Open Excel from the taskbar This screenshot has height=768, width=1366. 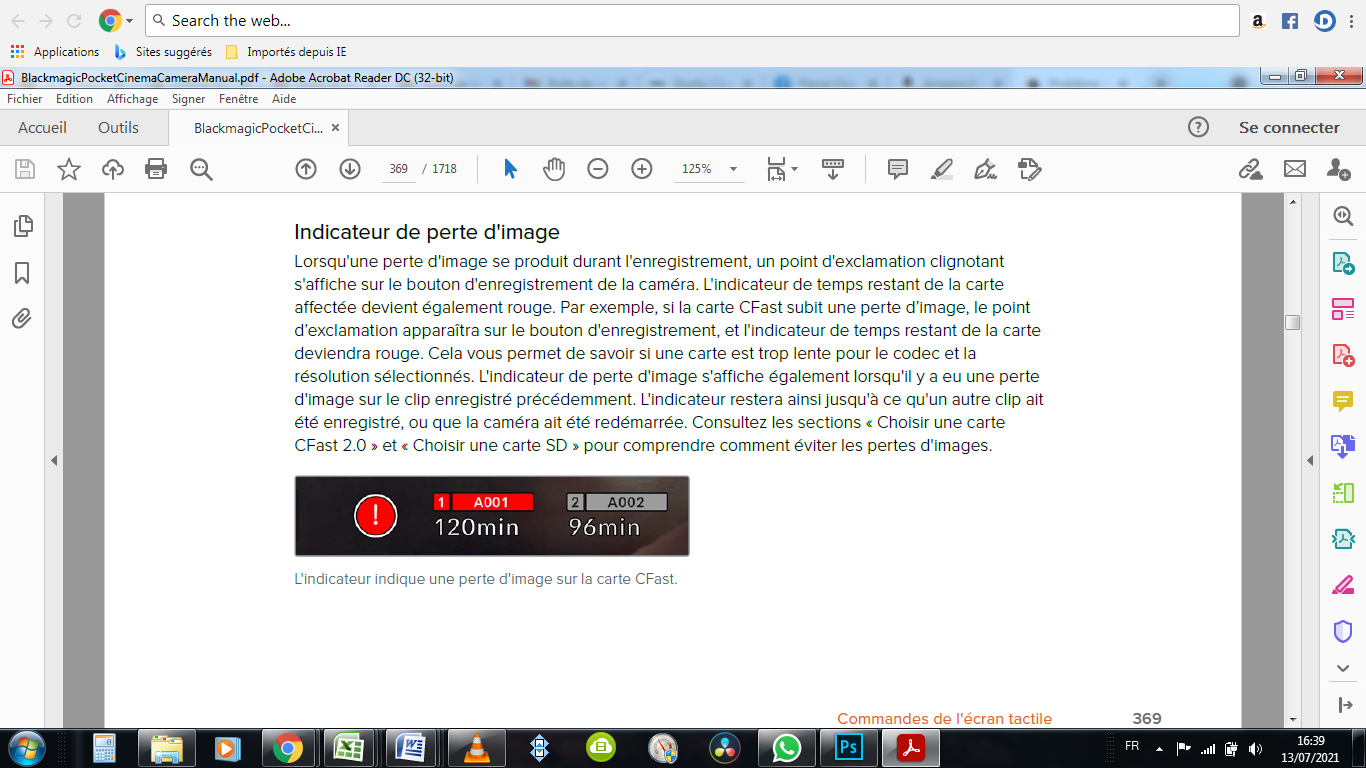tap(349, 747)
